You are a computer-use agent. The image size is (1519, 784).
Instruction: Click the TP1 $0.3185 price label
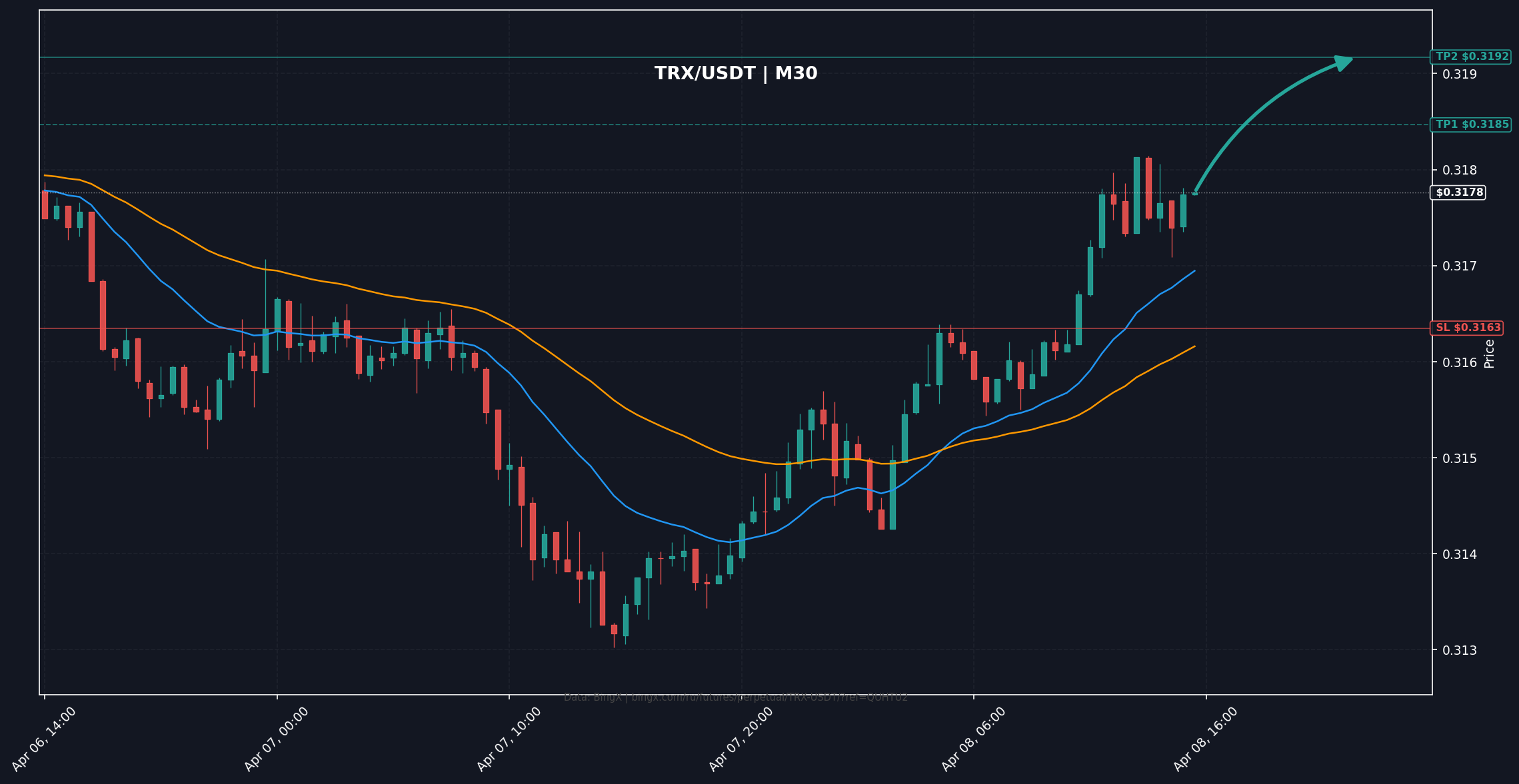(x=1471, y=125)
